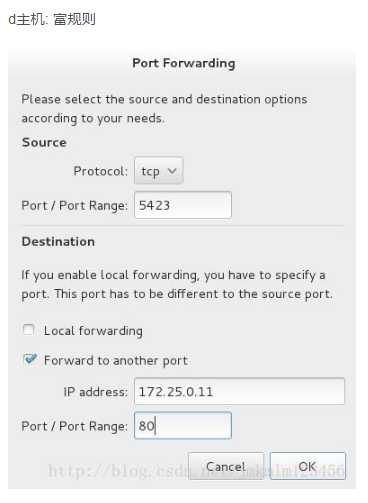Confirm port forwarding with the OK button
368x503 pixels.
point(308,466)
